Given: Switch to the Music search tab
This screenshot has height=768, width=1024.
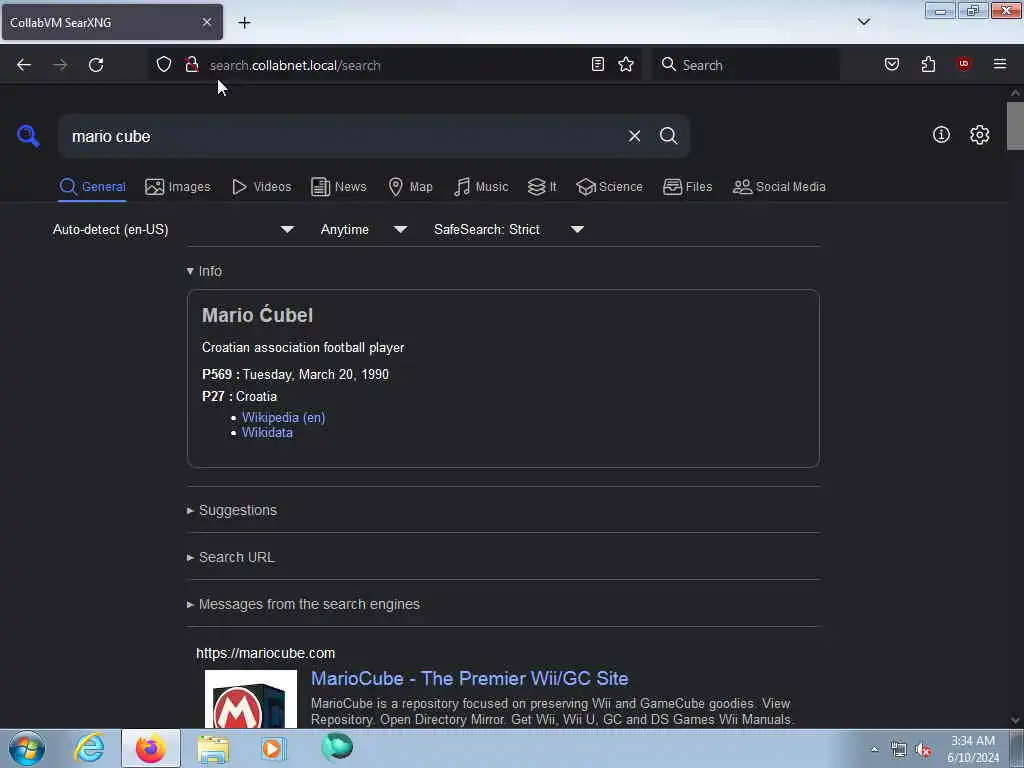Looking at the screenshot, I should coord(481,187).
